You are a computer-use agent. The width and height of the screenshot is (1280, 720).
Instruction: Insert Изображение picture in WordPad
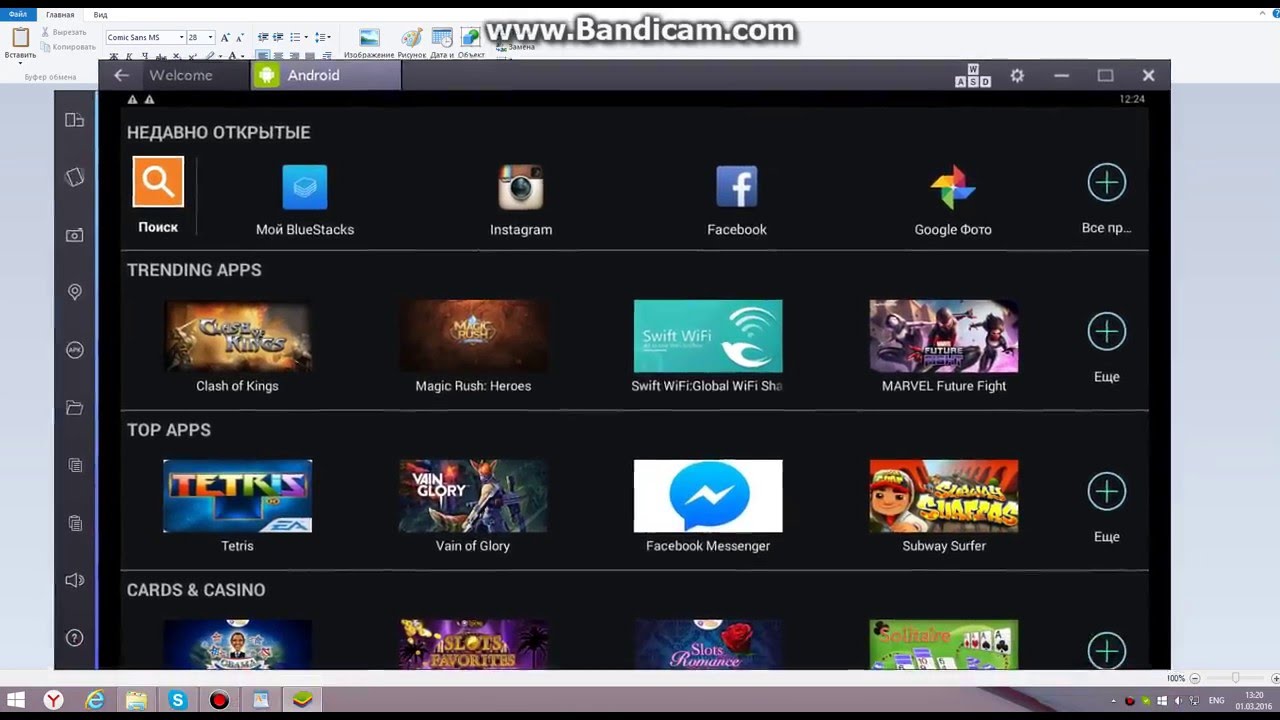(x=369, y=42)
